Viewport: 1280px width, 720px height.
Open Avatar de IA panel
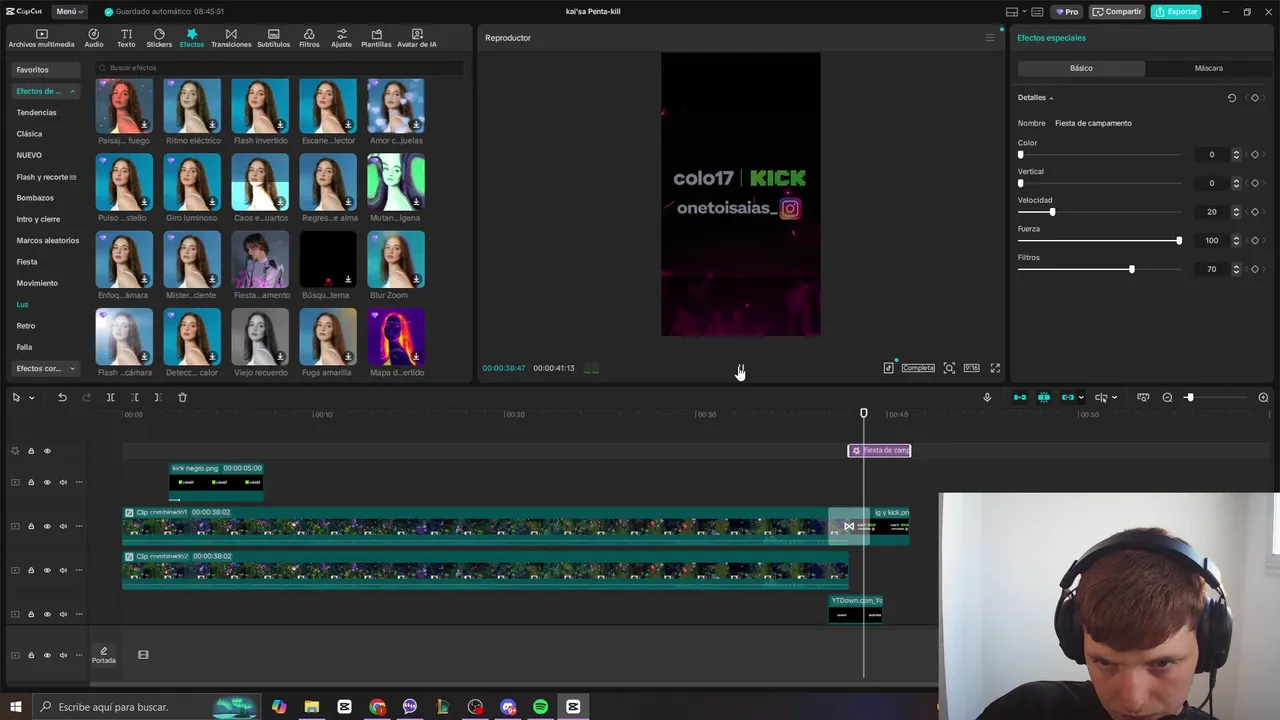[x=417, y=38]
